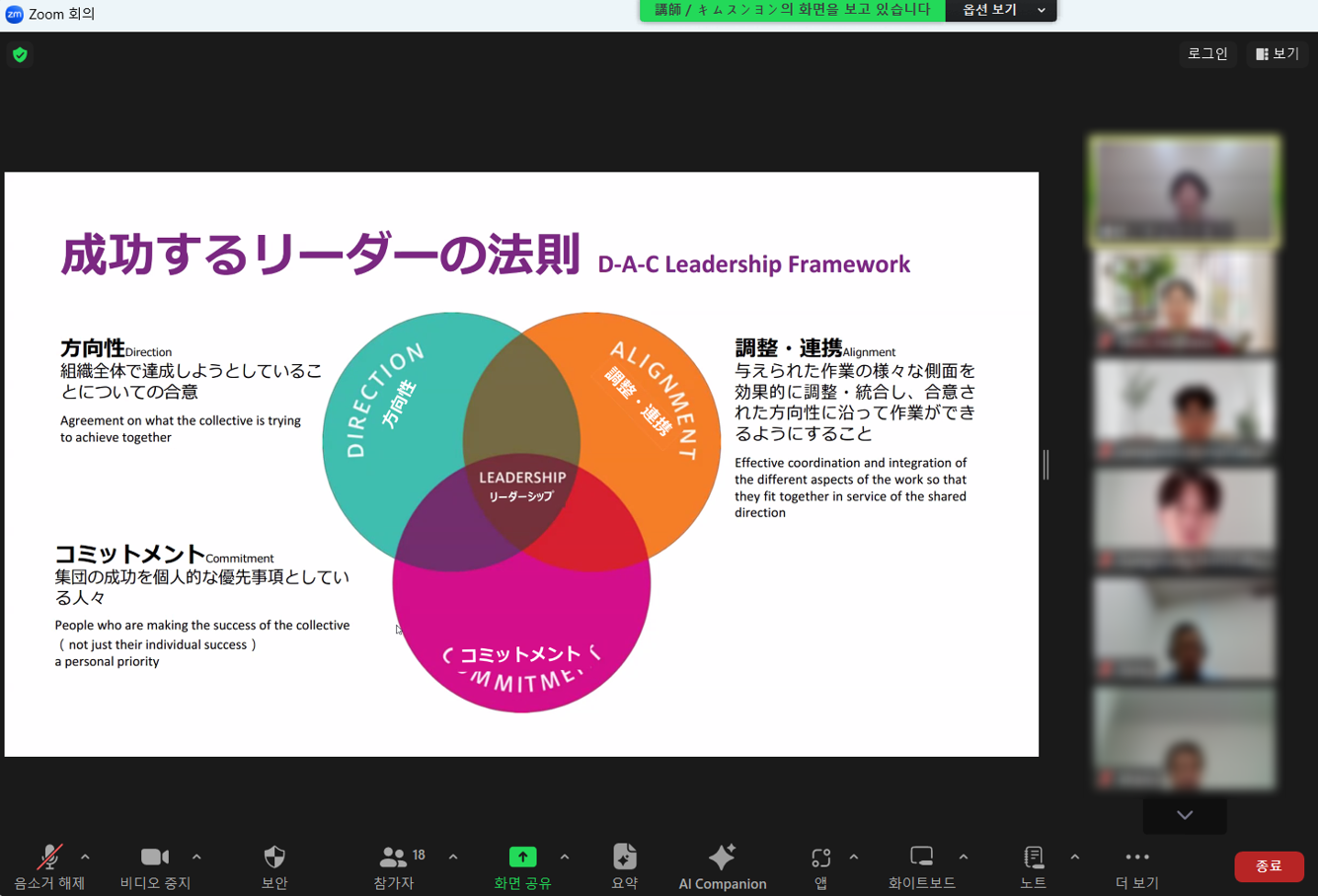The width and height of the screenshot is (1318, 896).
Task: Click the red 종료 end button
Action: click(1269, 866)
